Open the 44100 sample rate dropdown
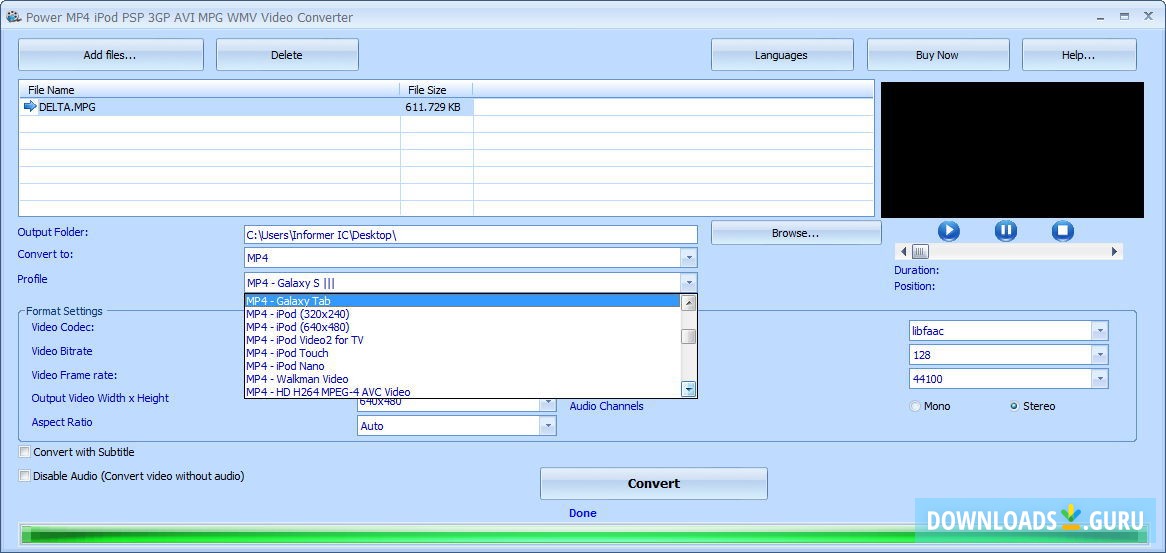Image resolution: width=1166 pixels, height=553 pixels. pyautogui.click(x=1099, y=379)
